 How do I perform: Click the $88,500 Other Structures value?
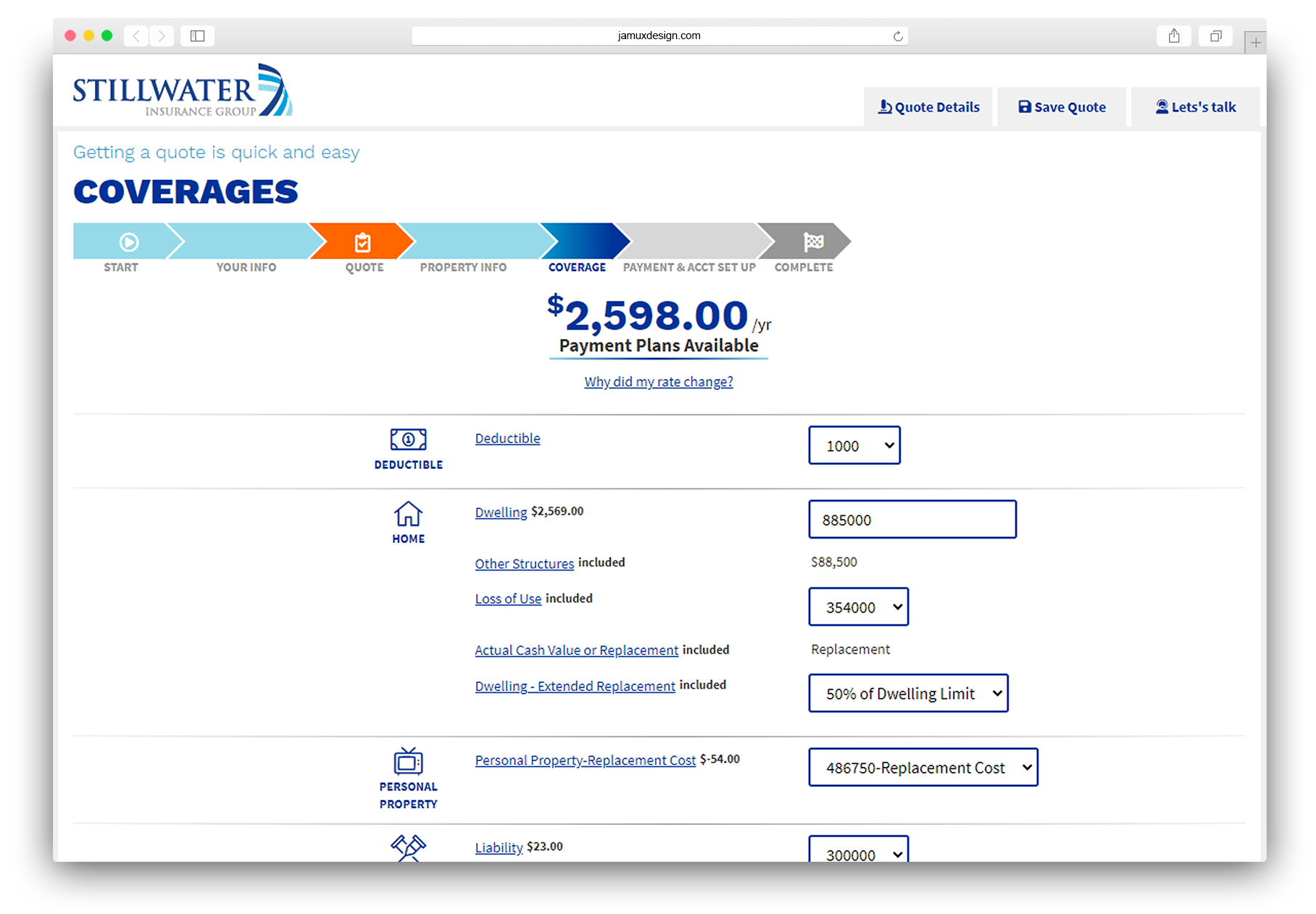click(x=834, y=562)
